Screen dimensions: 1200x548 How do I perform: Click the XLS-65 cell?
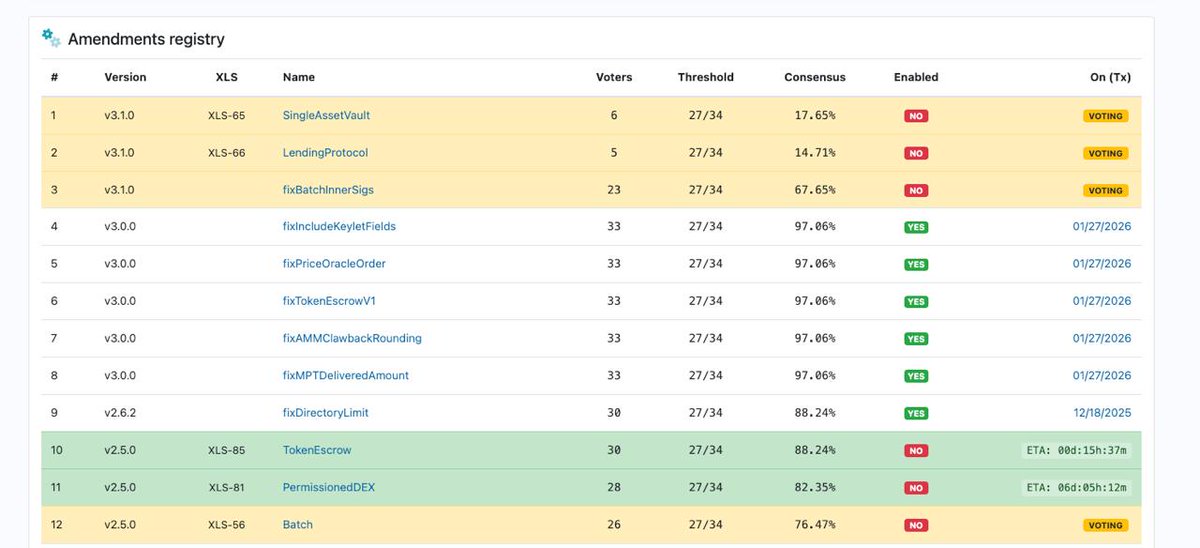coord(227,115)
